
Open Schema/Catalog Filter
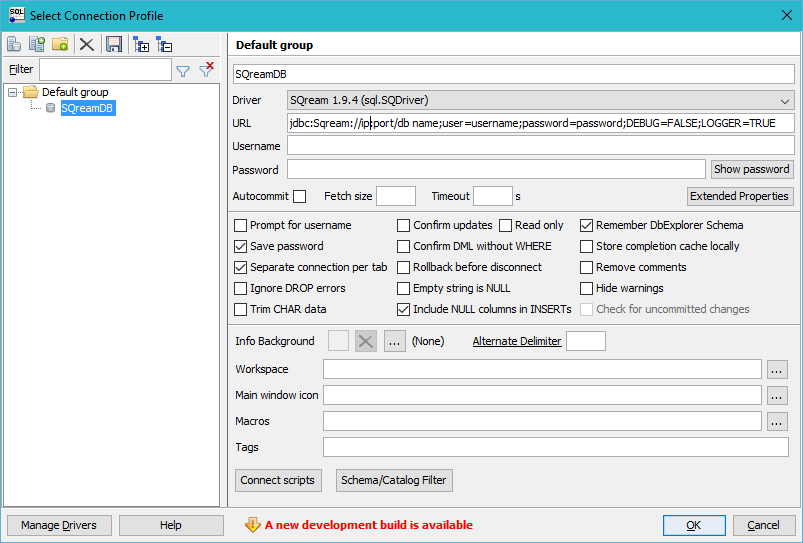[x=394, y=480]
